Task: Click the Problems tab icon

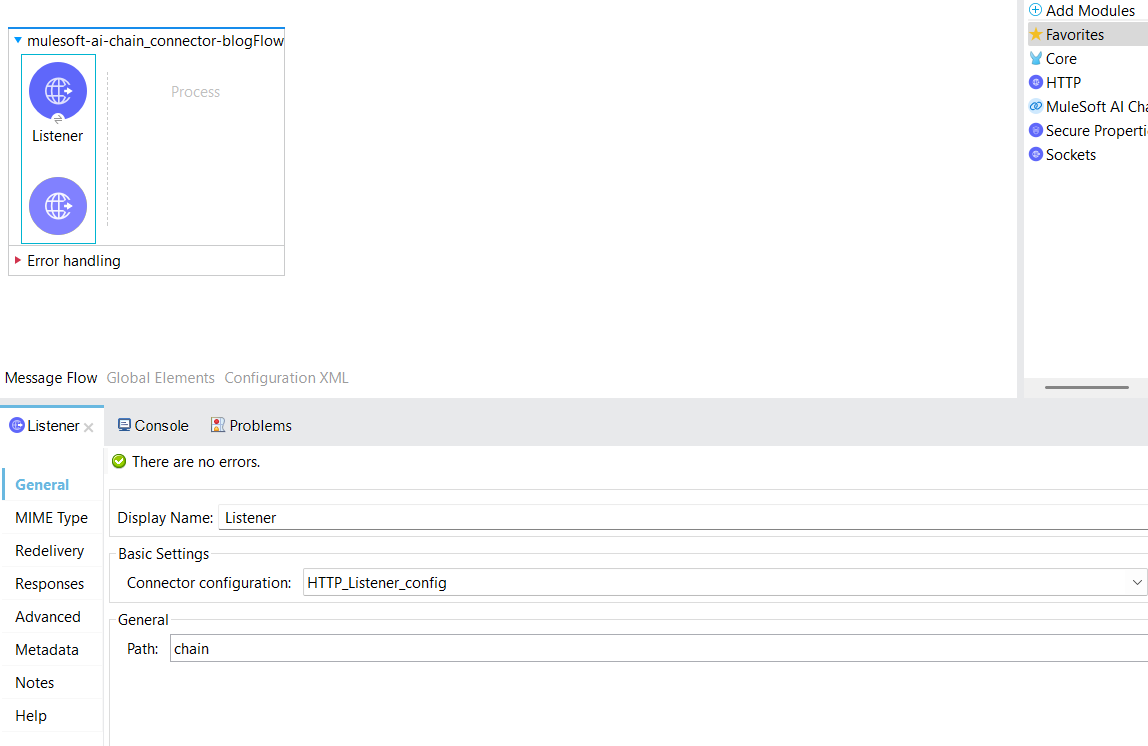Action: point(217,425)
